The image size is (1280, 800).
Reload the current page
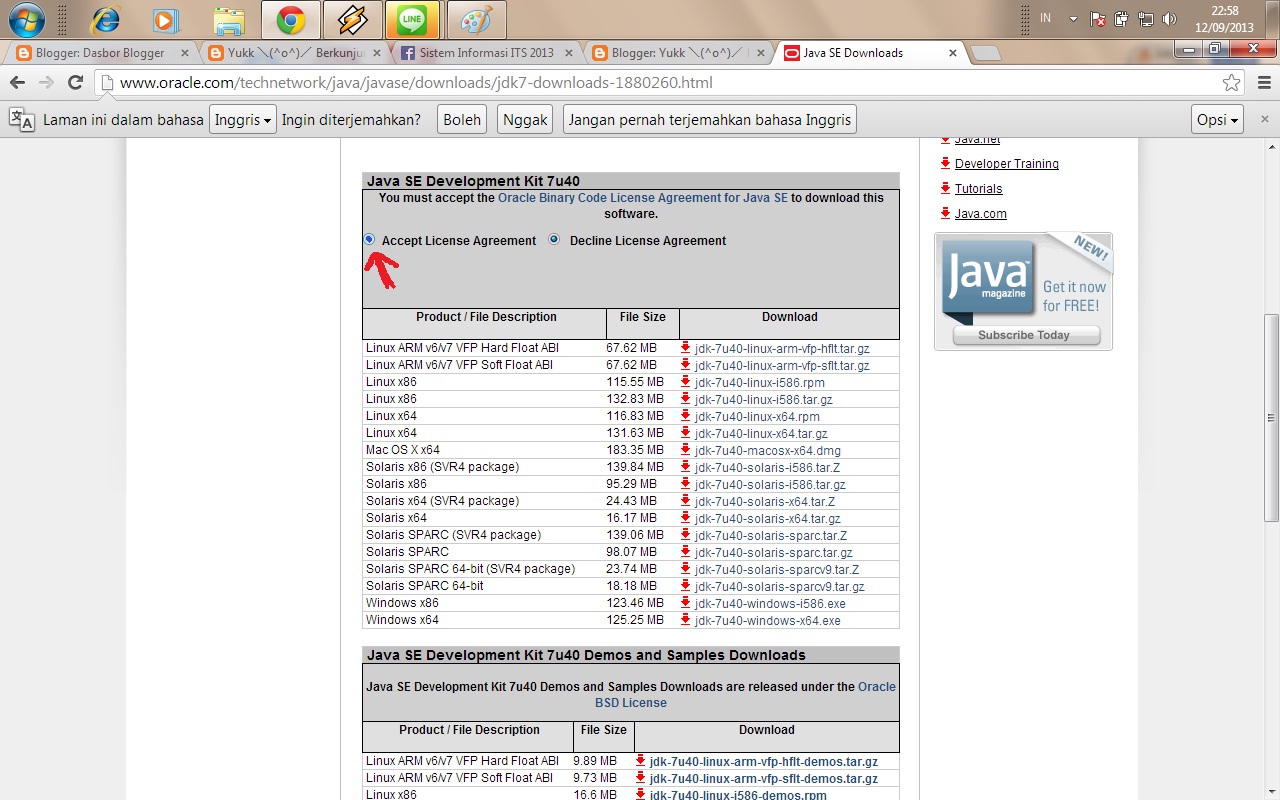(x=76, y=84)
